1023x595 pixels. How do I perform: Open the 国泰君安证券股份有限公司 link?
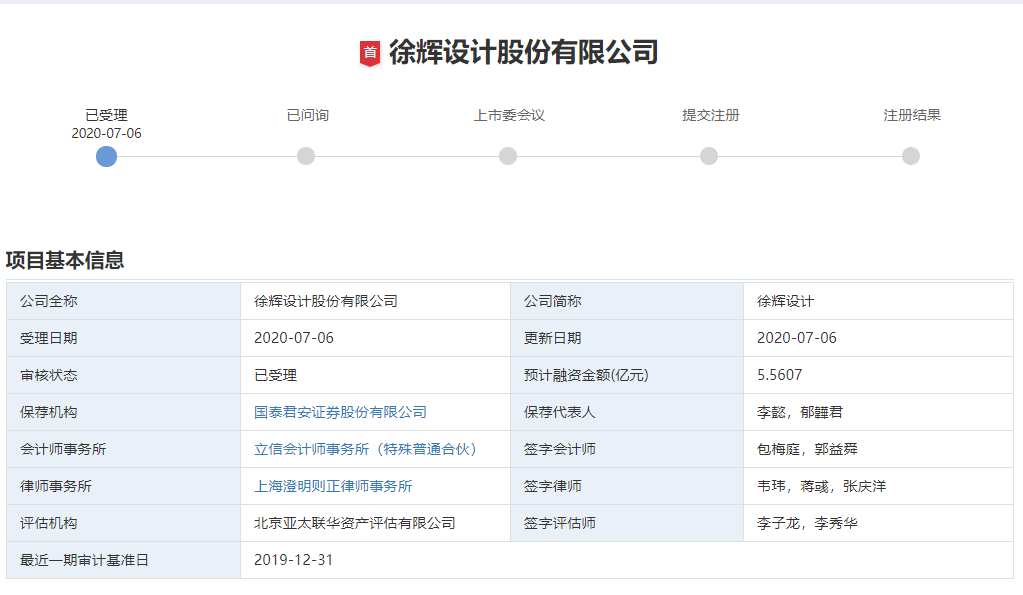point(341,412)
